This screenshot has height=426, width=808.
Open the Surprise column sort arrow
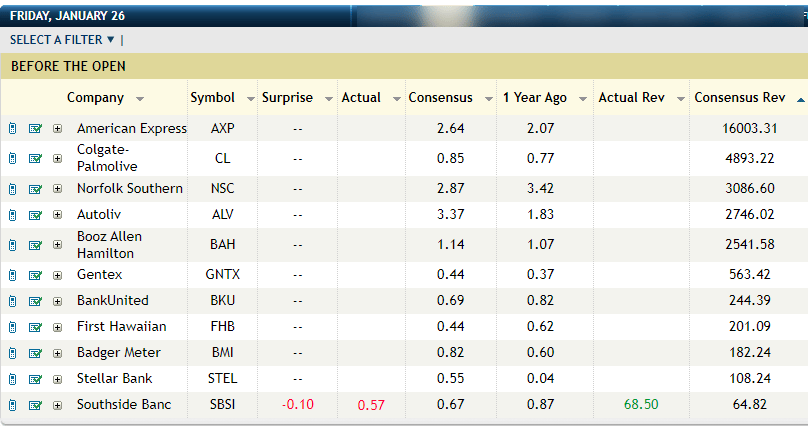click(x=329, y=99)
